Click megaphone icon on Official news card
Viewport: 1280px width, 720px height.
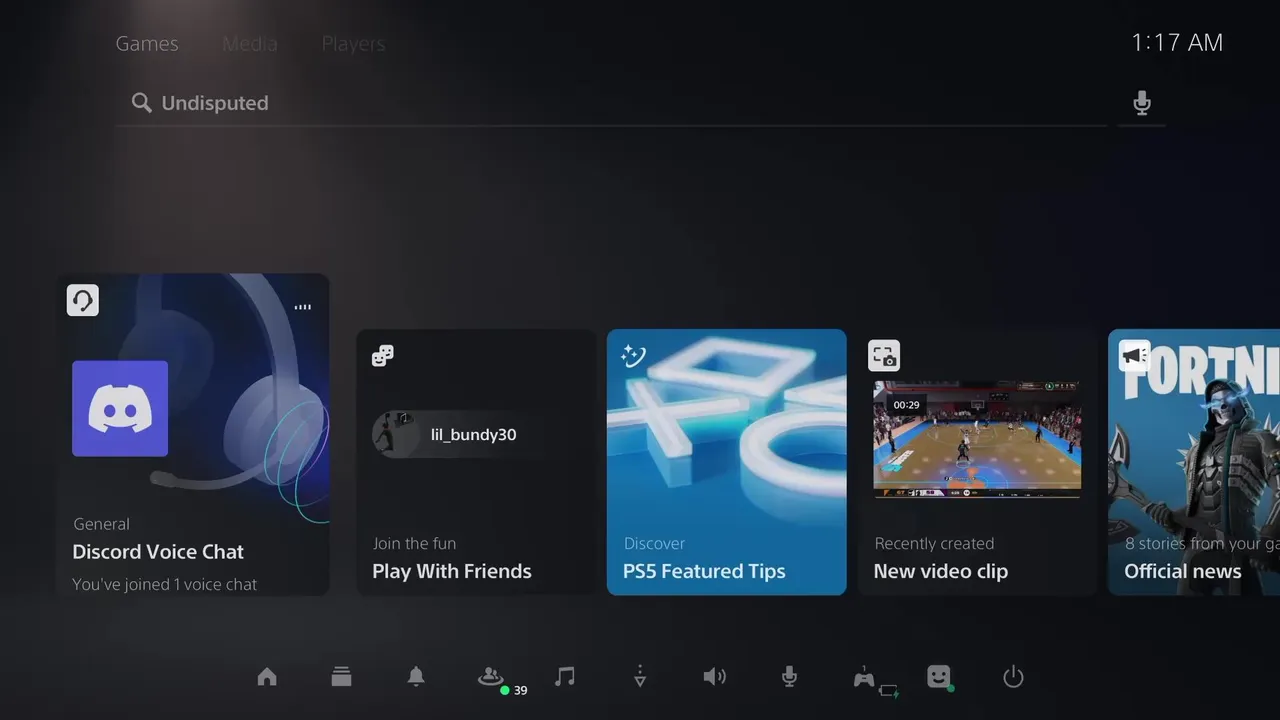point(1135,356)
